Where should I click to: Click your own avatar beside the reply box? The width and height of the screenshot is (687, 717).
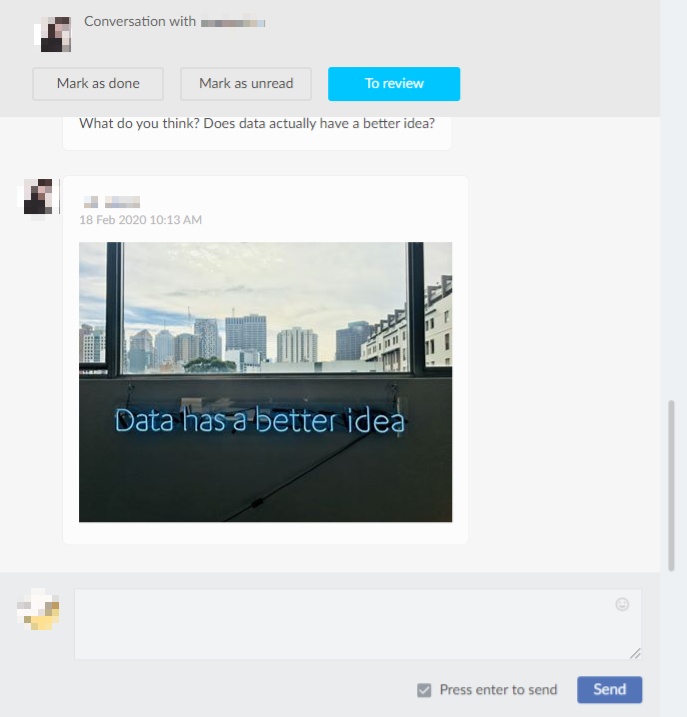tap(39, 609)
